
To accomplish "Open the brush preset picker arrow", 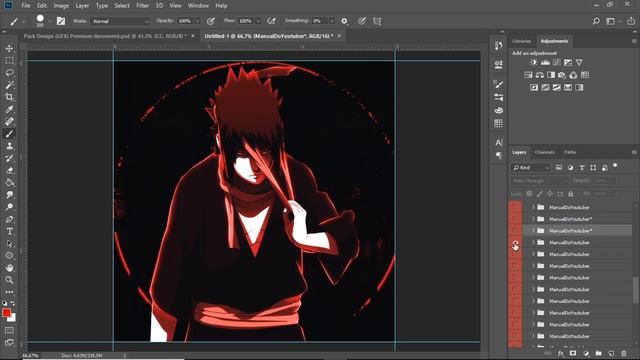I will pos(49,21).
